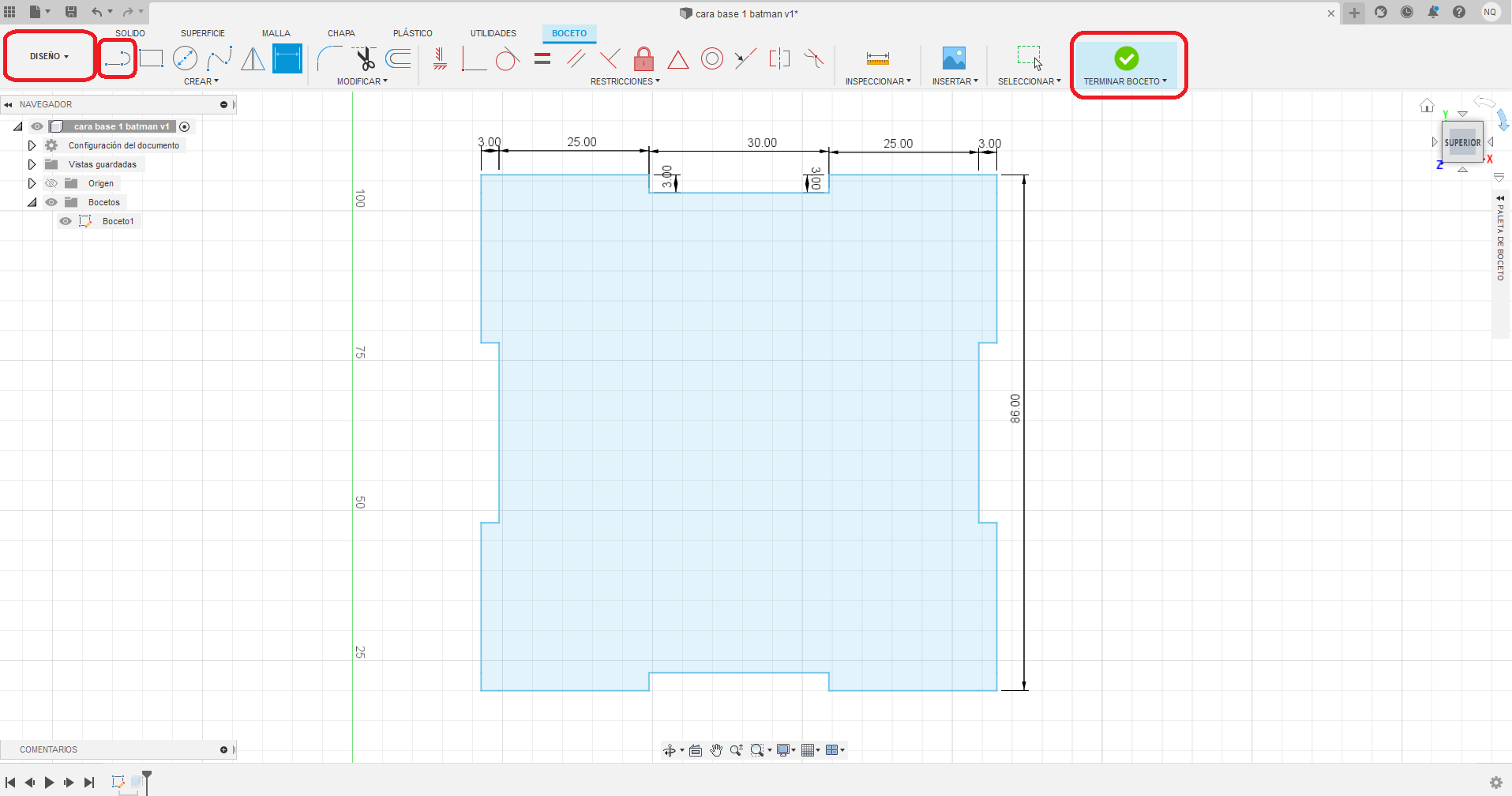Toggle visibility of cara base 1 batman component

tap(37, 126)
